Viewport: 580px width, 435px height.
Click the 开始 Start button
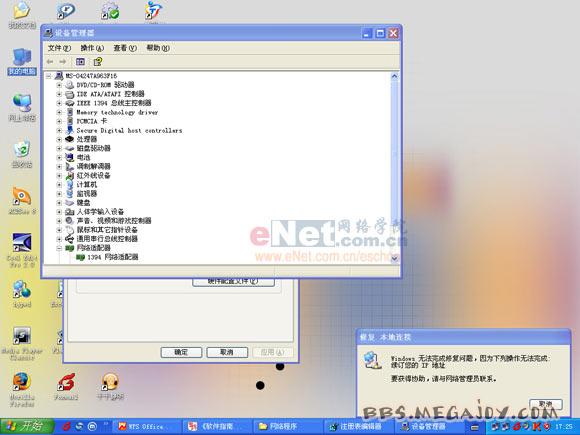pos(26,426)
